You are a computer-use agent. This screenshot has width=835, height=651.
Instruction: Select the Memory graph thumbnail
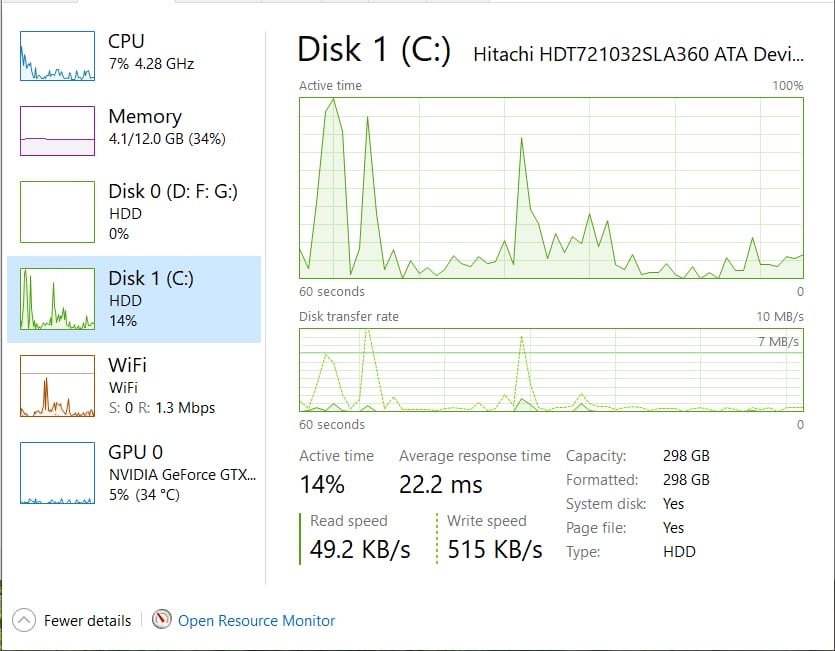click(57, 130)
